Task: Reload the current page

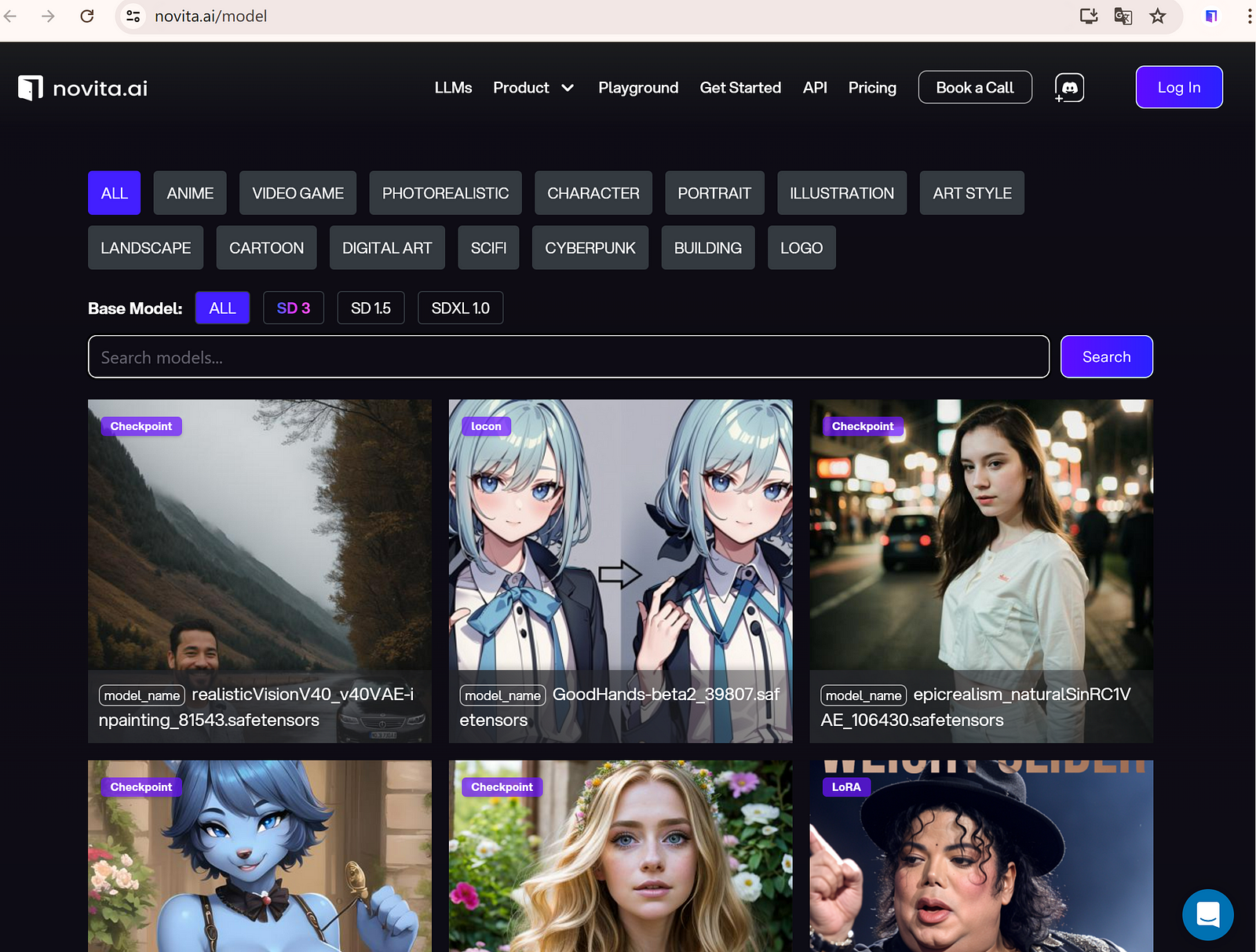Action: pos(87,16)
